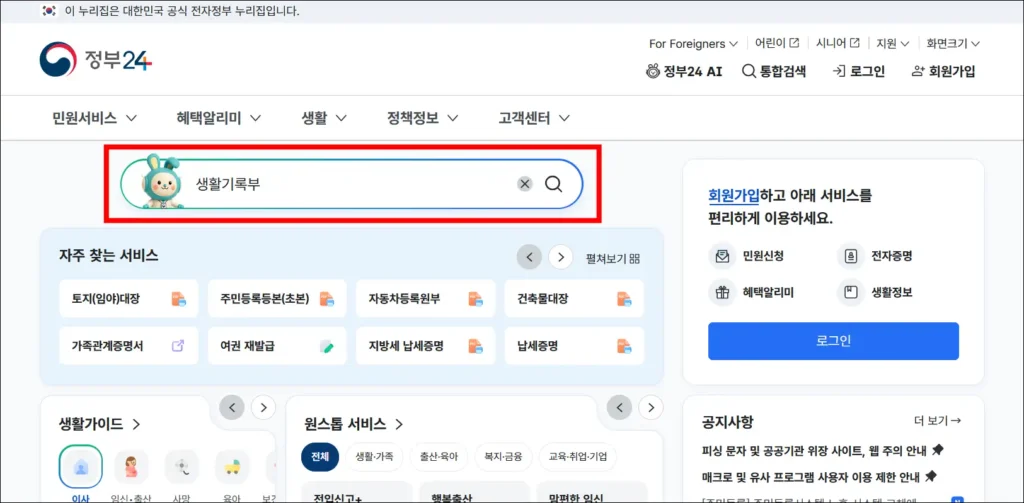Image resolution: width=1024 pixels, height=503 pixels.
Task: Click 펼쳐보기 to expand services
Action: click(613, 258)
